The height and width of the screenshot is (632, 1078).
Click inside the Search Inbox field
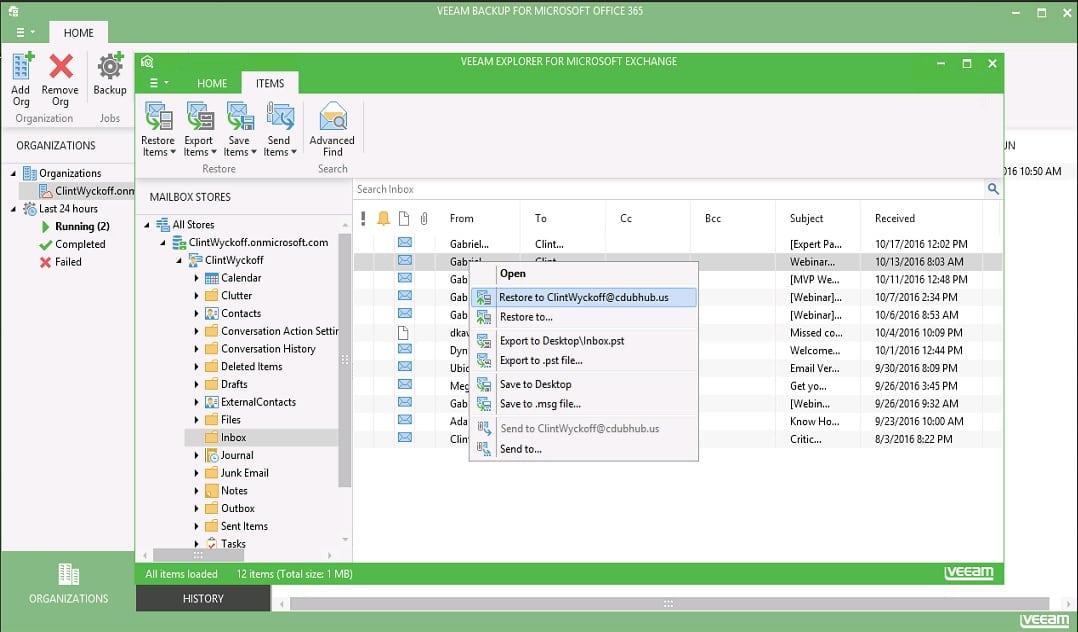tap(600, 188)
